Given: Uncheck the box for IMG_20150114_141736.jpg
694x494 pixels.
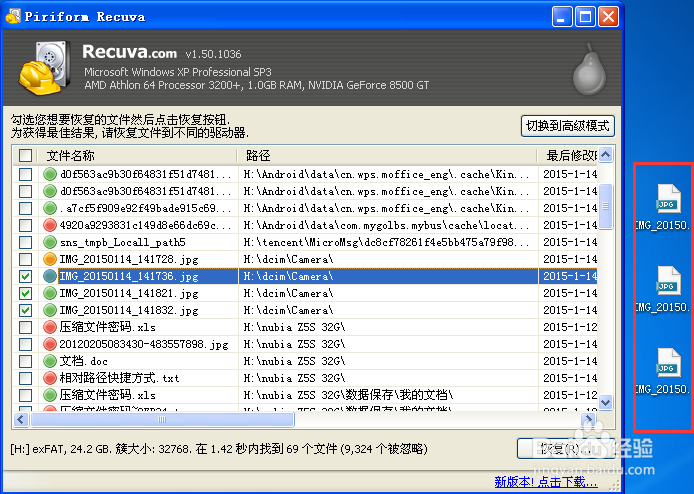Looking at the screenshot, I should point(25,276).
